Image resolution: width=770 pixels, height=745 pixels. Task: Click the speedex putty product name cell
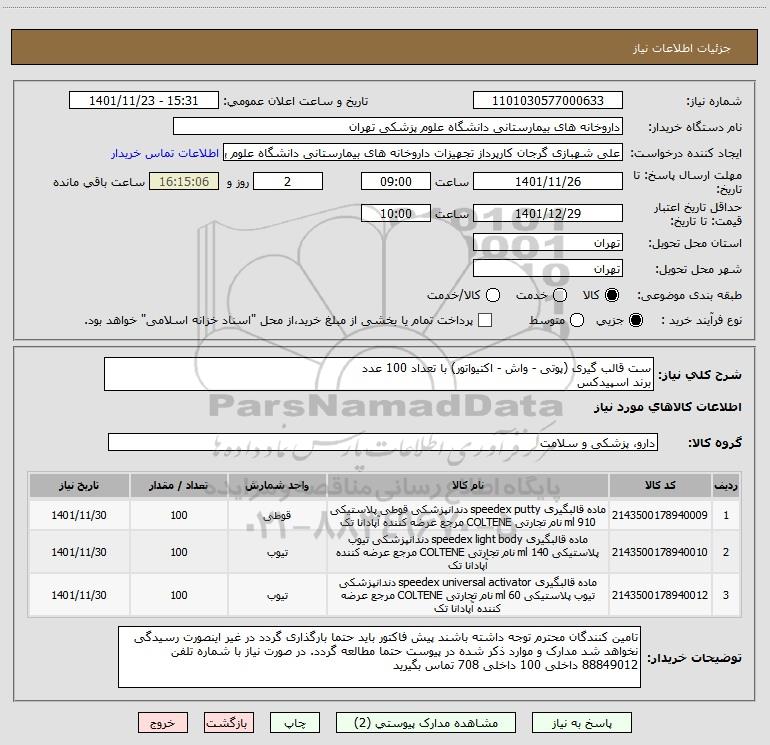click(x=468, y=515)
